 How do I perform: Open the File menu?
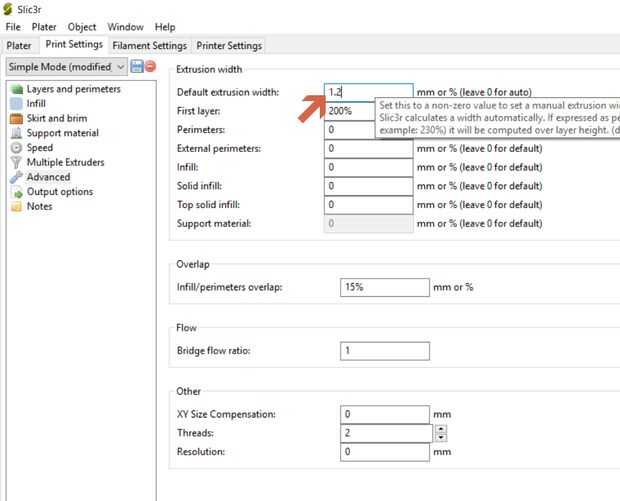point(13,27)
